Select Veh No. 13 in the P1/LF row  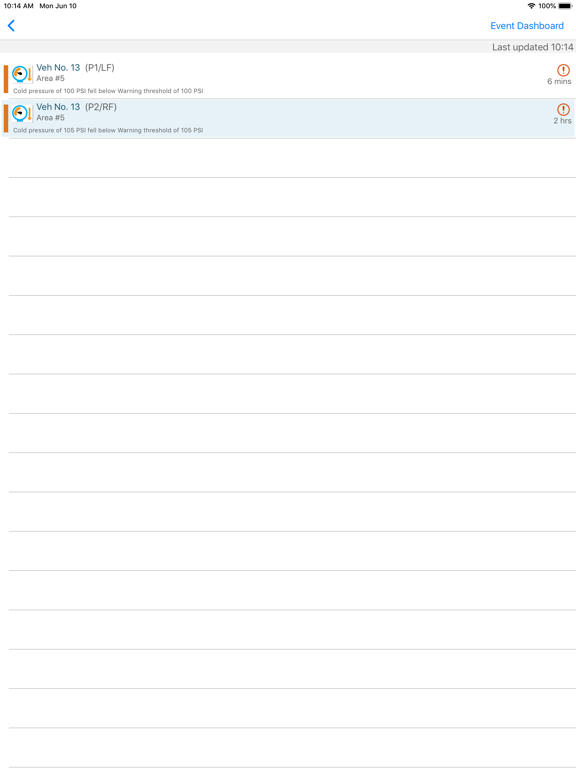(58, 68)
